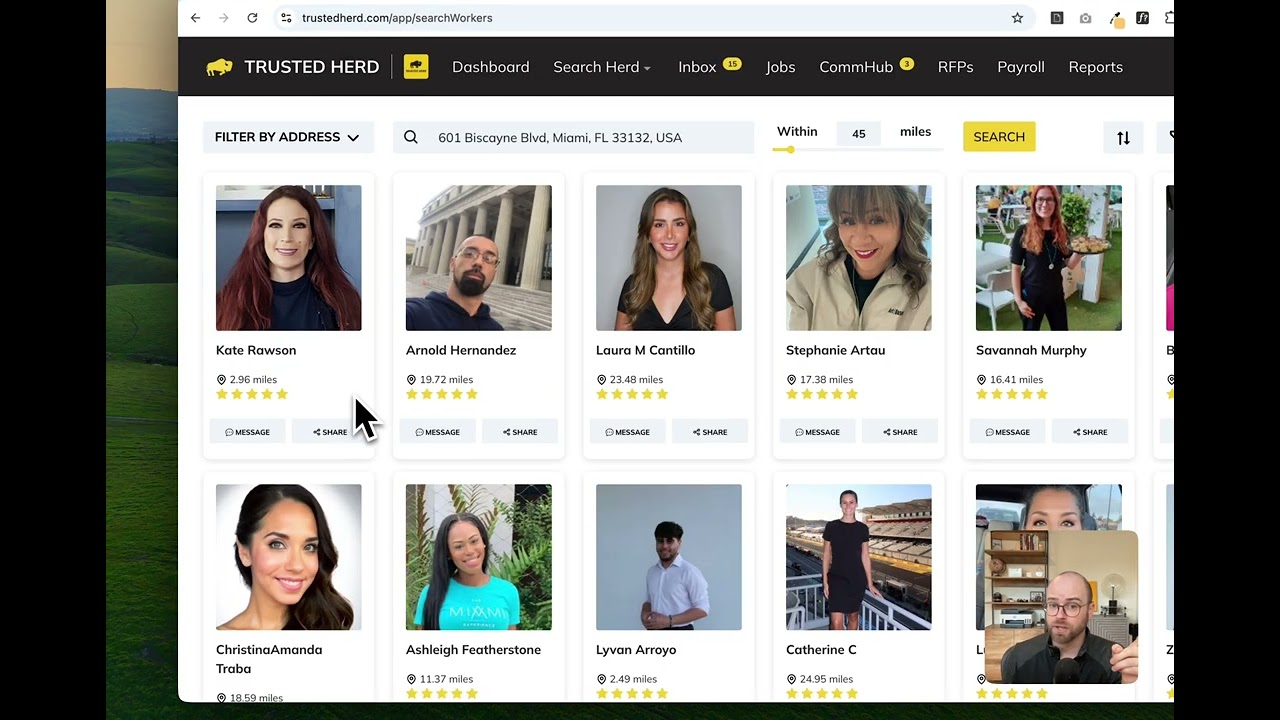This screenshot has height=720, width=1280.
Task: Click the magnifier icon in address search
Action: pyautogui.click(x=411, y=137)
